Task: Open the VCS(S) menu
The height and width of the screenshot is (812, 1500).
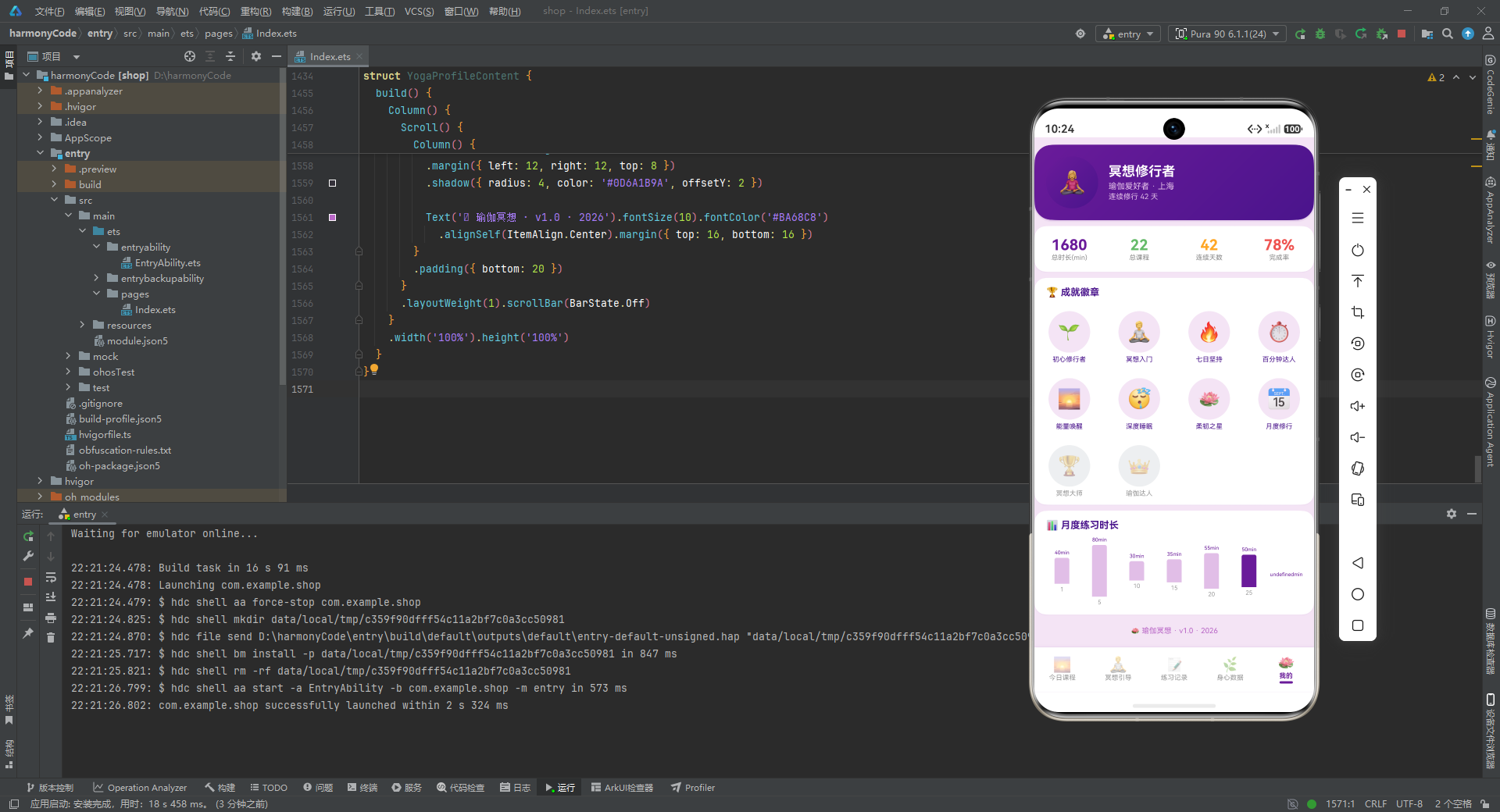Action: 419,11
